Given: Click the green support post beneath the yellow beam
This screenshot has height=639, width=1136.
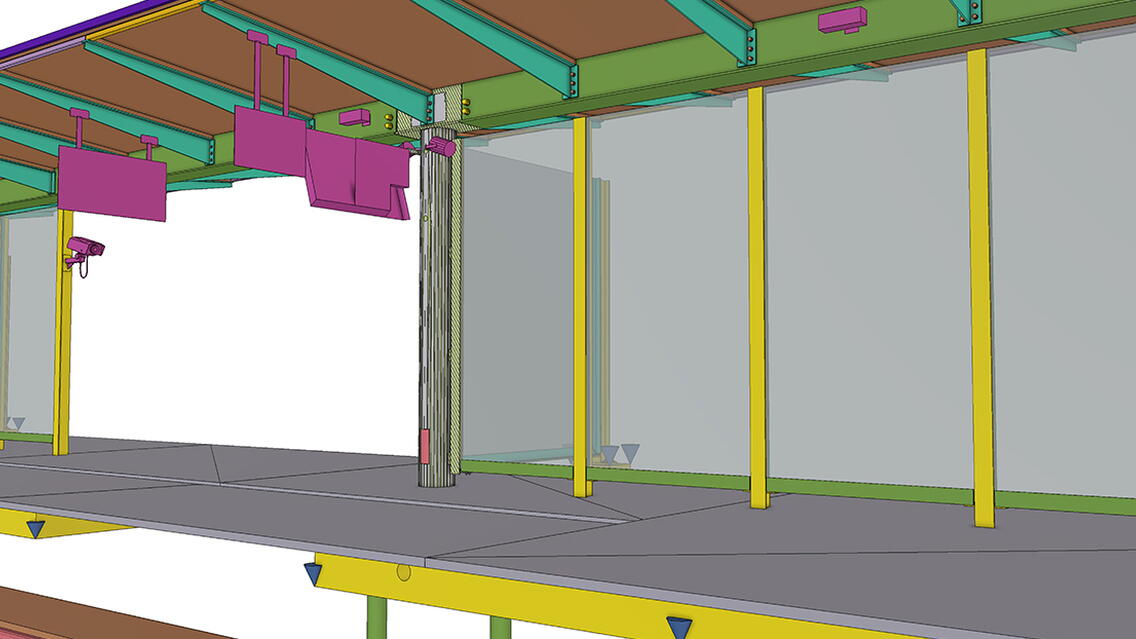Looking at the screenshot, I should point(377,618).
